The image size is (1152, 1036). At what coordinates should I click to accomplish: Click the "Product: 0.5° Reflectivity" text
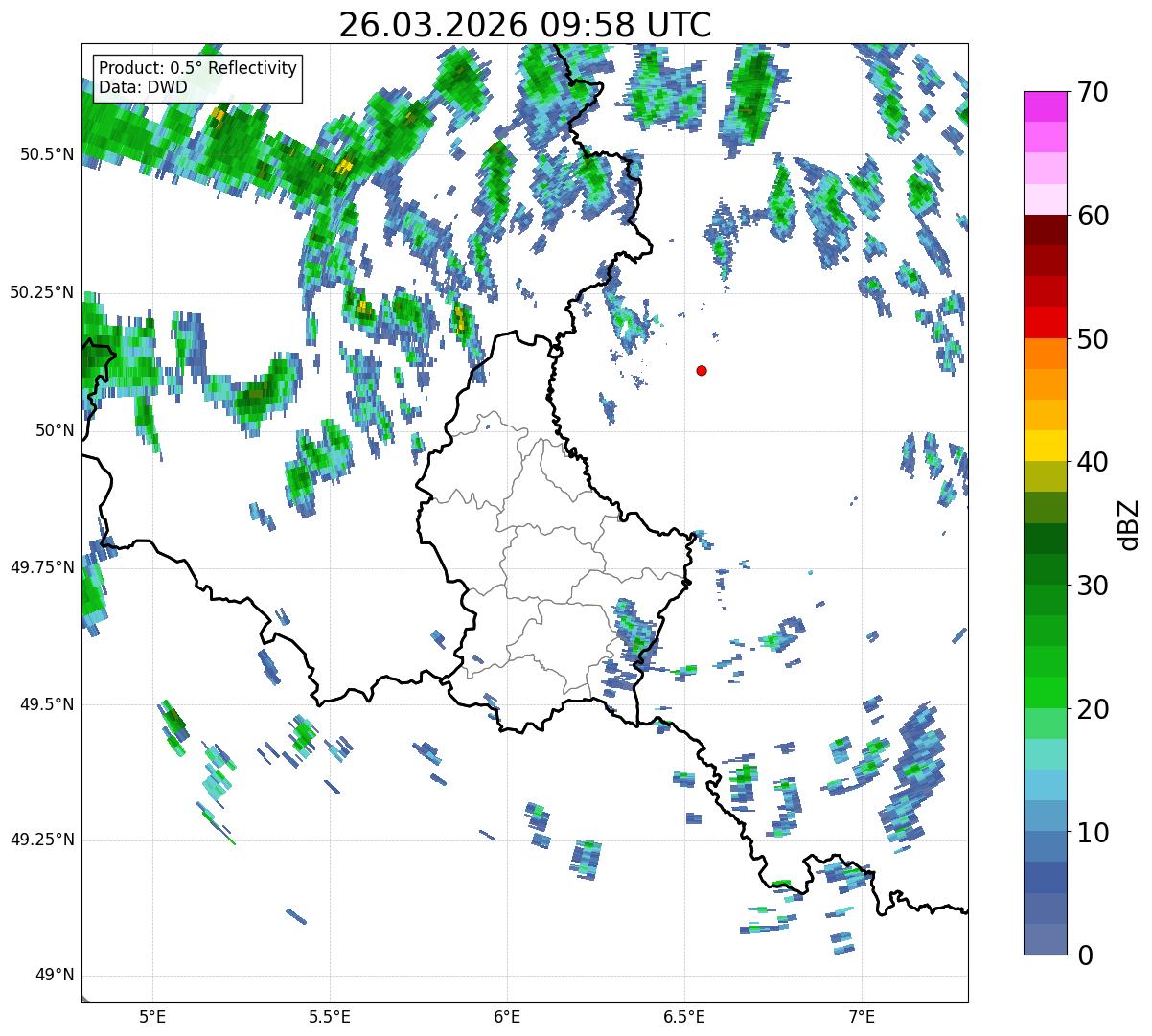click(197, 69)
